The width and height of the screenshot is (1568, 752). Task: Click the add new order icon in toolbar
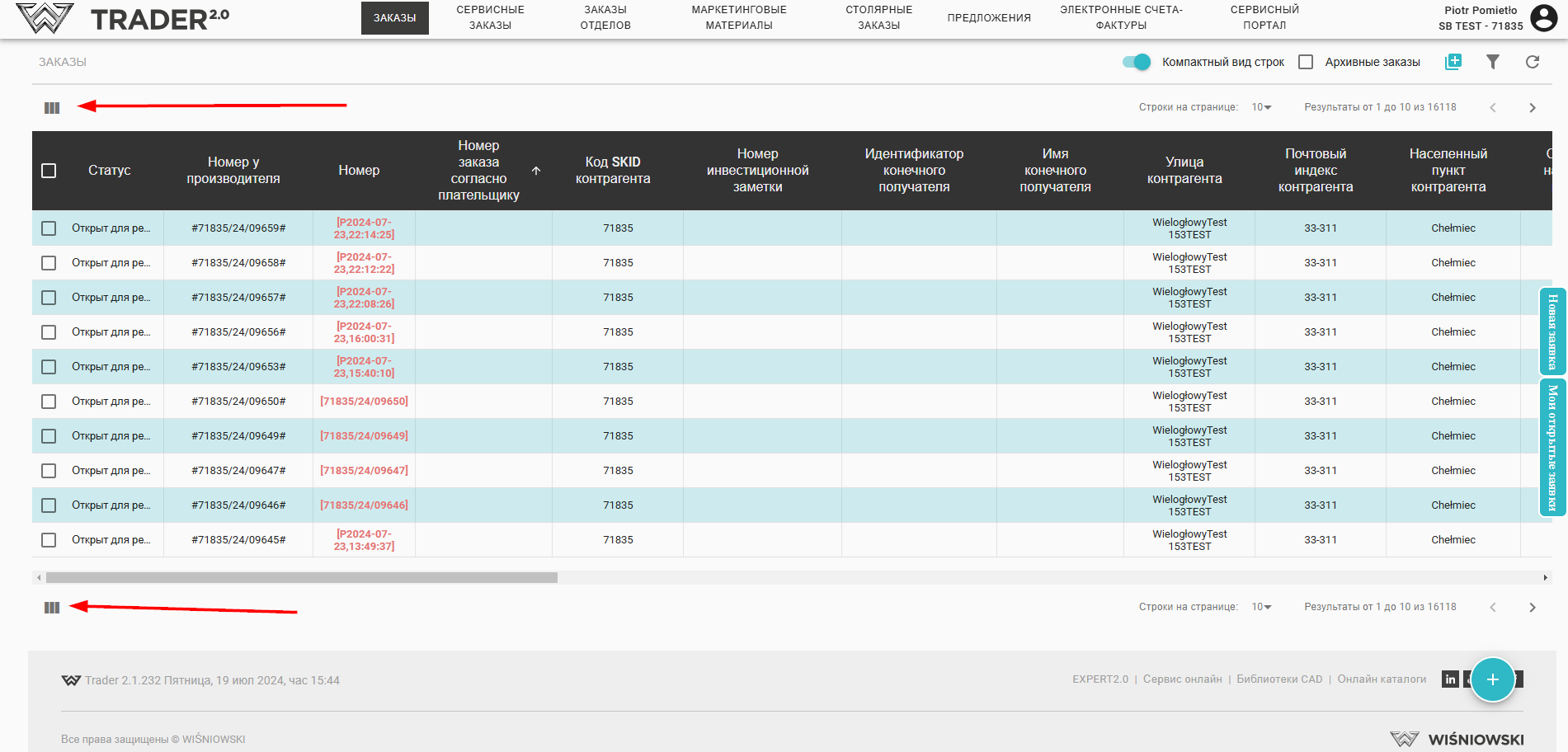(1453, 62)
